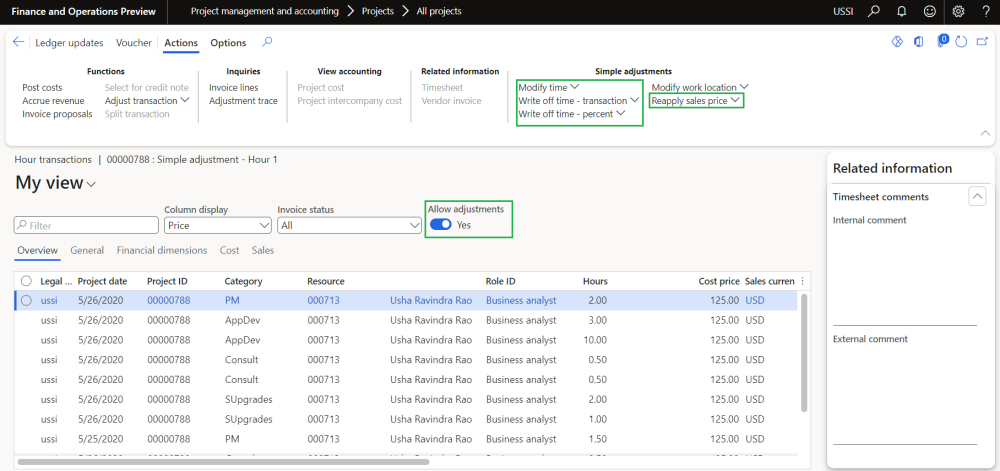Click Post costs in Functions group
1000x471 pixels.
(42, 88)
